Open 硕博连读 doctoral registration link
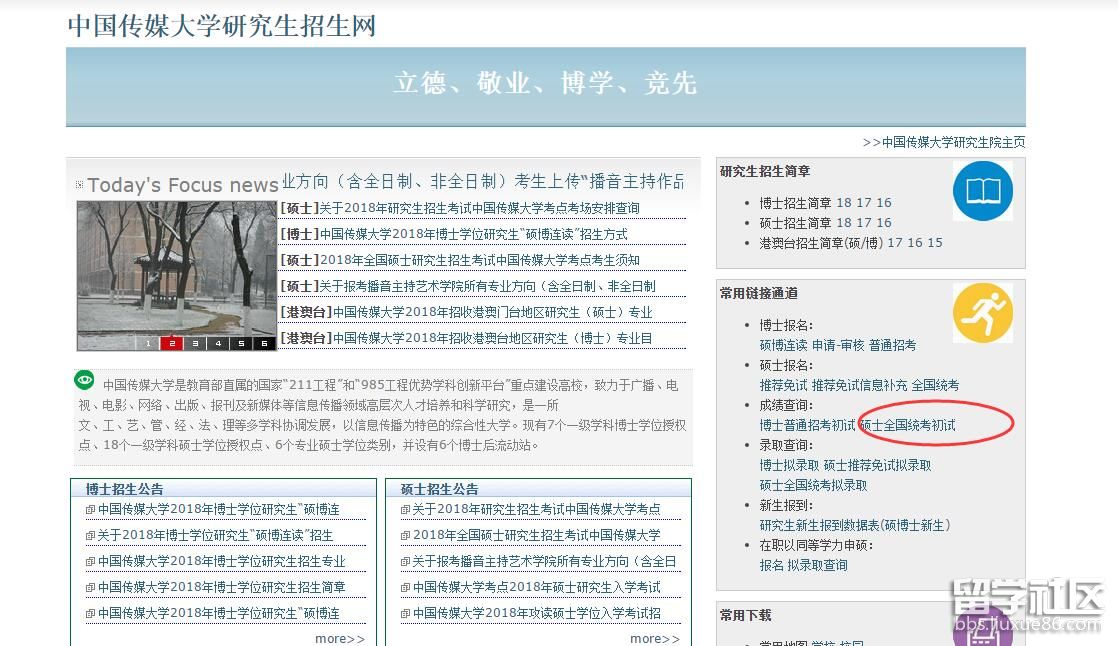The width and height of the screenshot is (1118, 646). tap(783, 345)
